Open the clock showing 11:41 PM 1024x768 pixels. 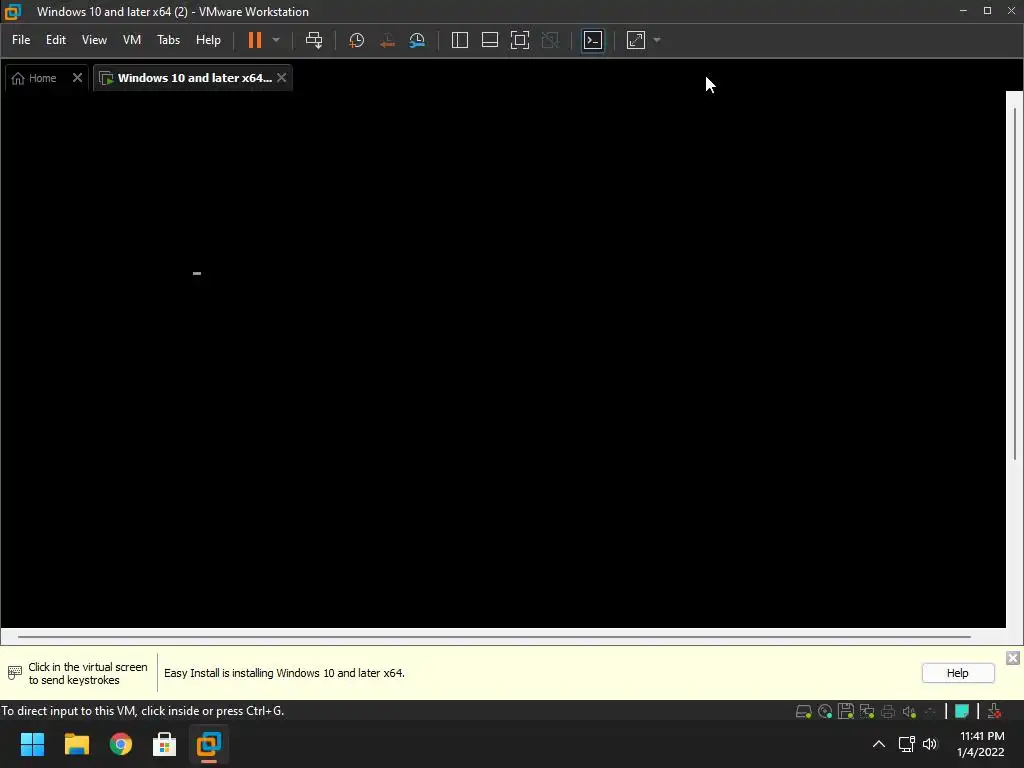click(981, 744)
